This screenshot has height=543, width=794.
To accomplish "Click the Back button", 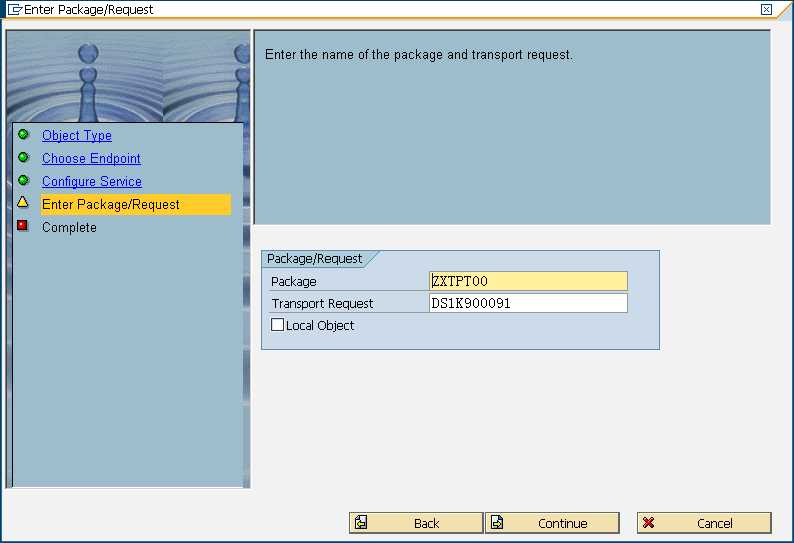I will click(x=416, y=523).
